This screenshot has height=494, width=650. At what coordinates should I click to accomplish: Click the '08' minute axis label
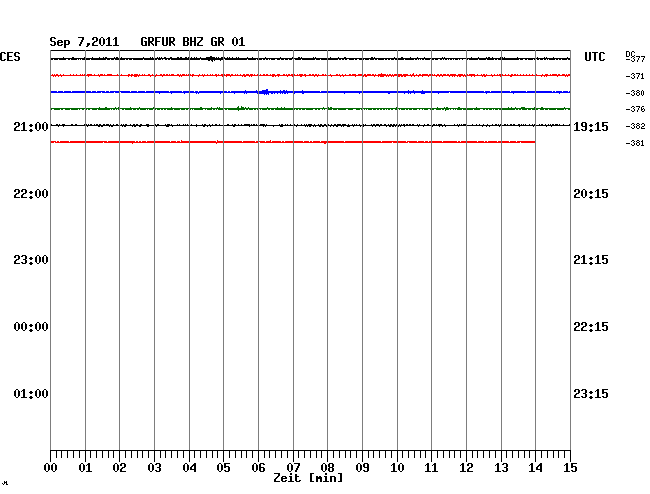327,468
